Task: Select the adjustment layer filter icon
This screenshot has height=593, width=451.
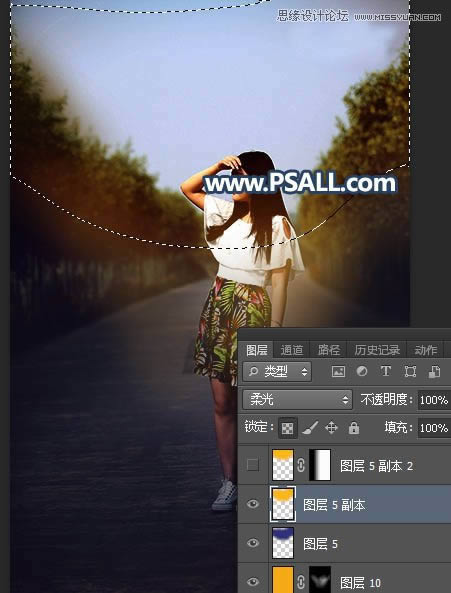Action: [x=362, y=371]
